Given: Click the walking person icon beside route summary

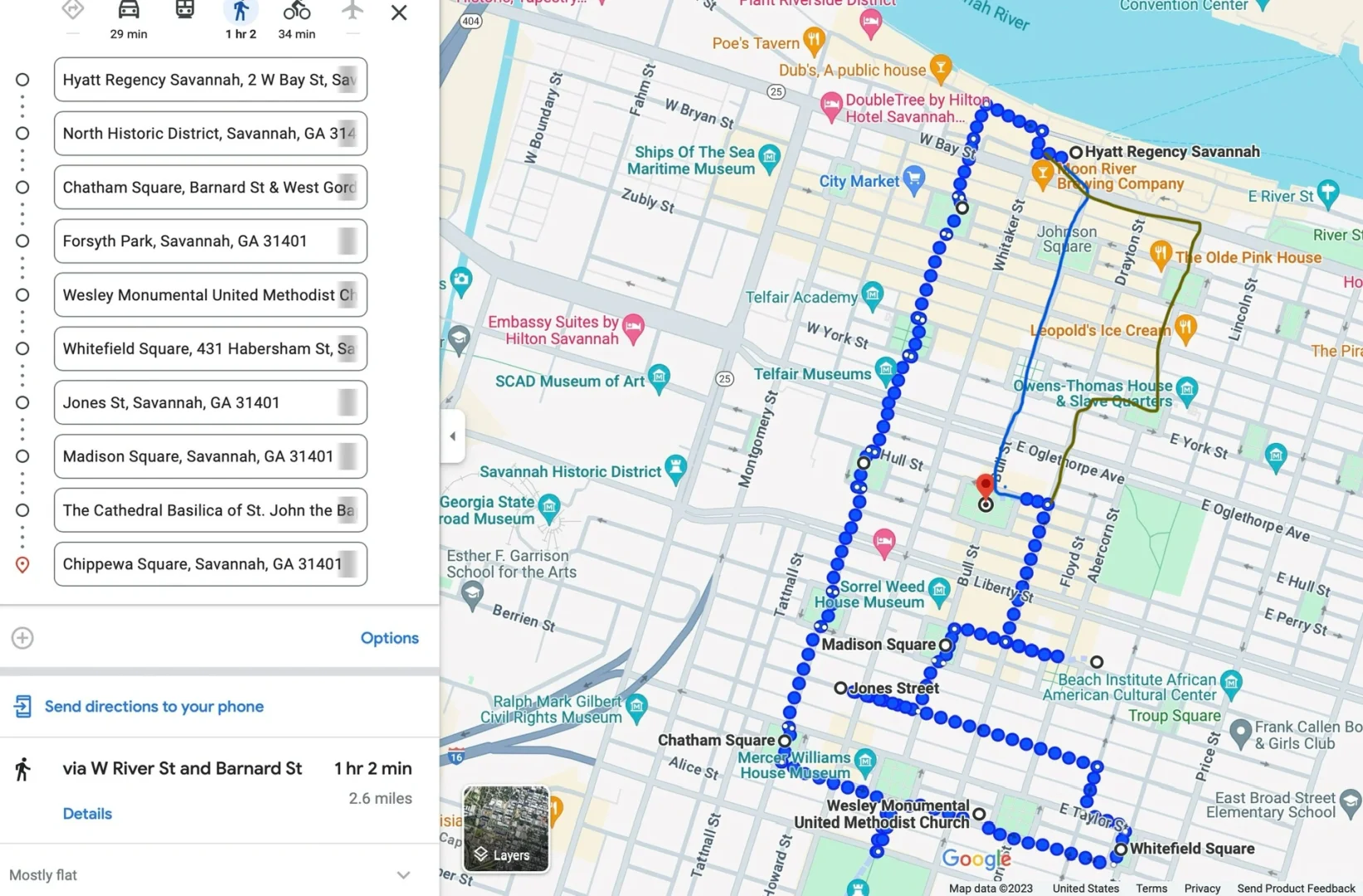Looking at the screenshot, I should (x=22, y=768).
